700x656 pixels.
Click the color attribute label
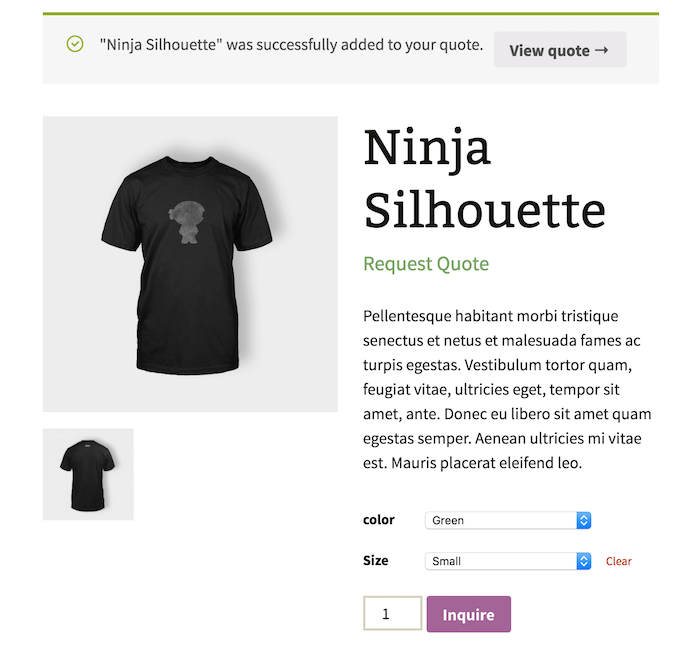(x=379, y=520)
